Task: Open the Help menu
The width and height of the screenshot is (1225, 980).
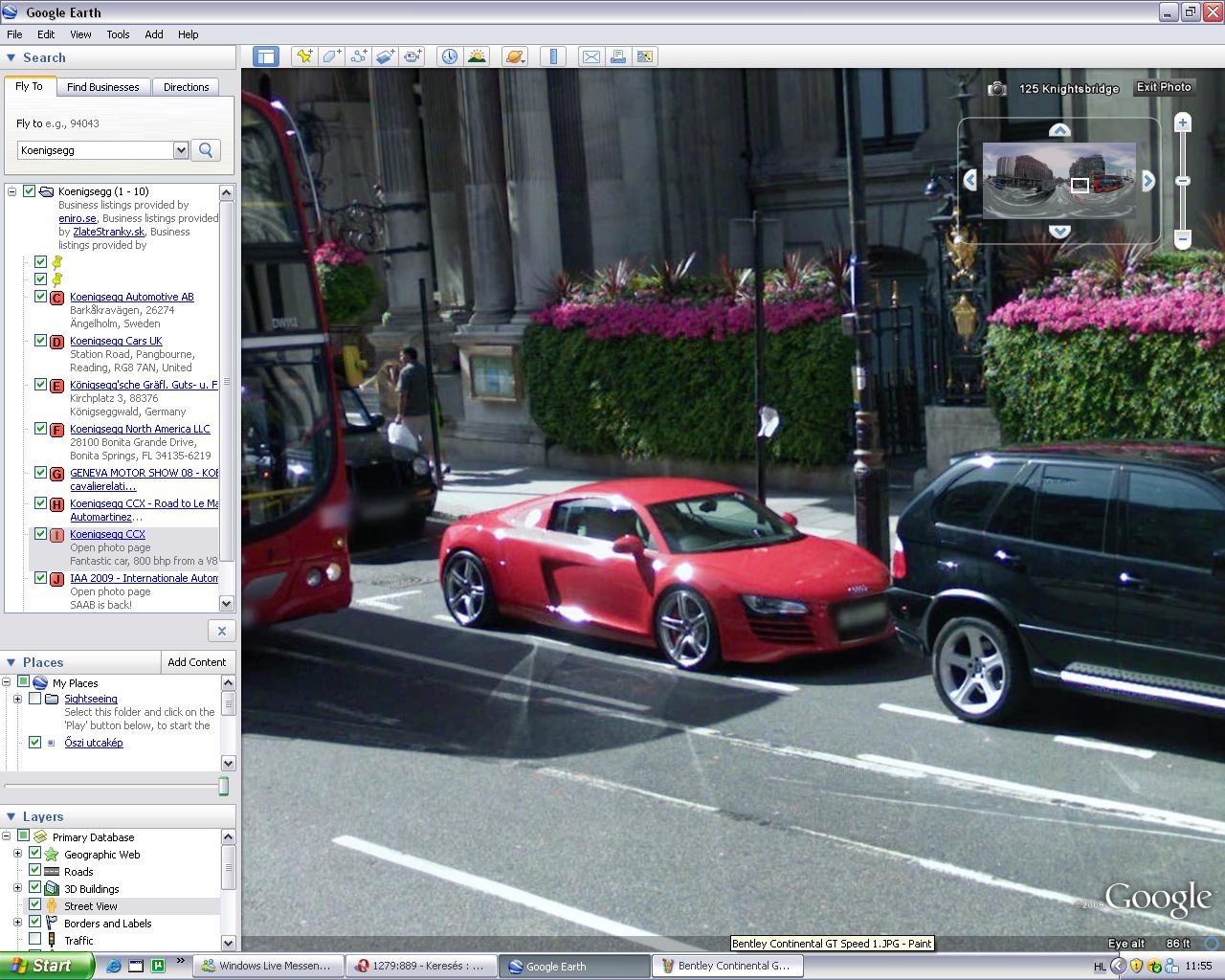Action: [x=189, y=34]
